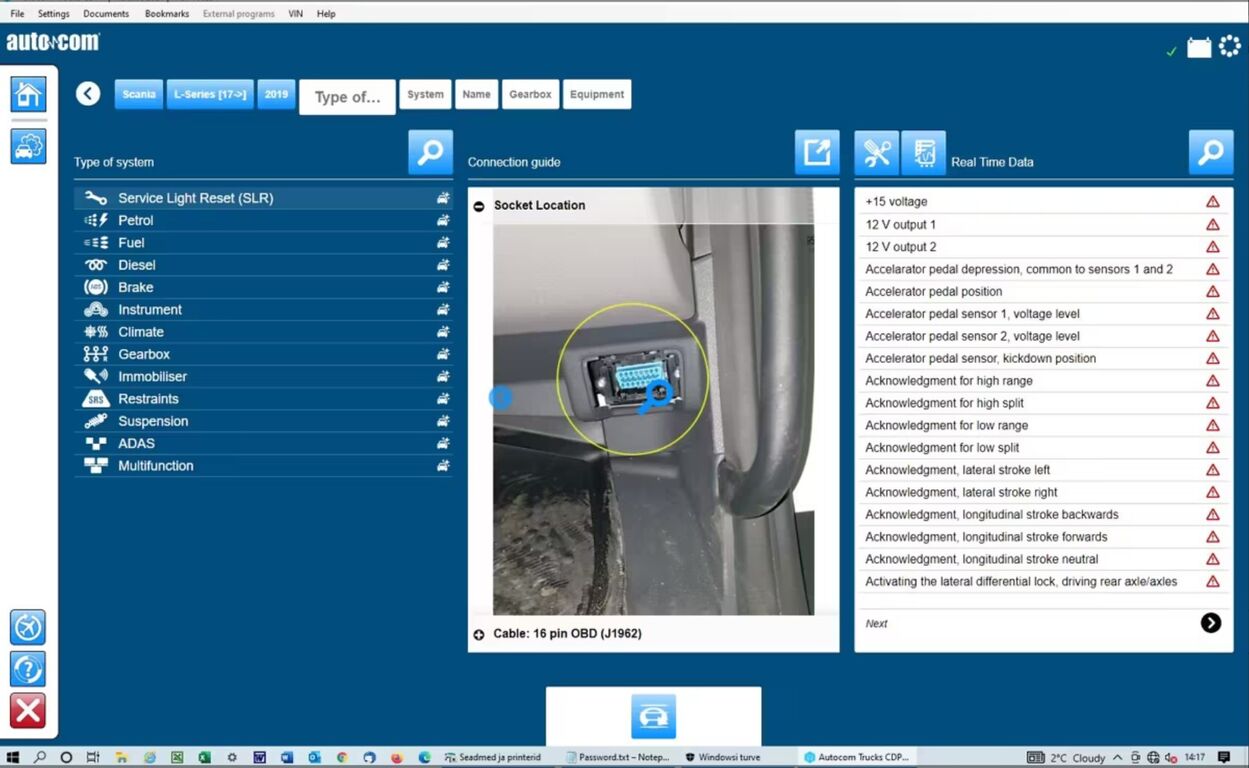Collapse the Socket Location section
This screenshot has width=1249, height=768.
point(479,205)
